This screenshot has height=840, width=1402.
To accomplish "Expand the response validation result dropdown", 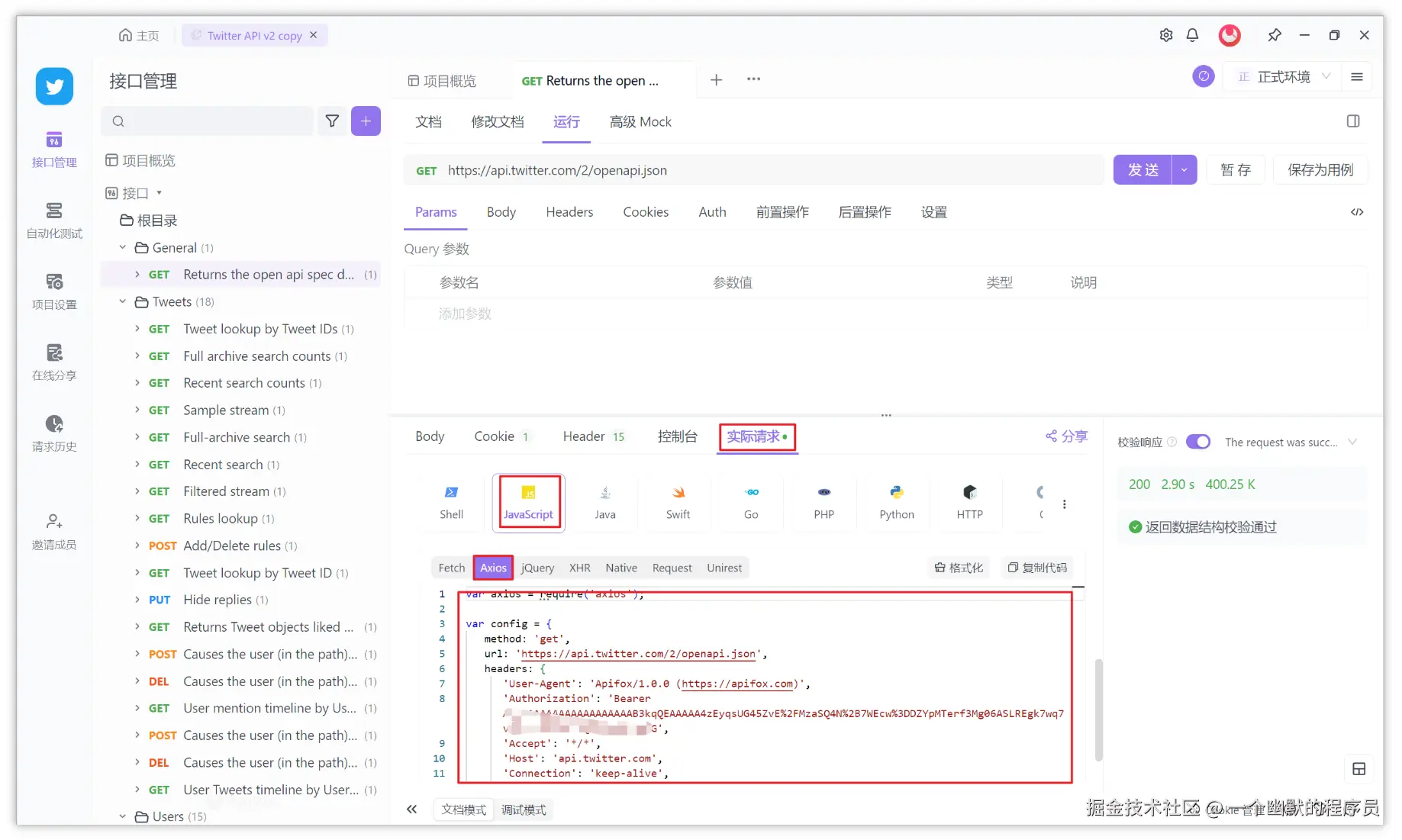I will click(x=1352, y=442).
